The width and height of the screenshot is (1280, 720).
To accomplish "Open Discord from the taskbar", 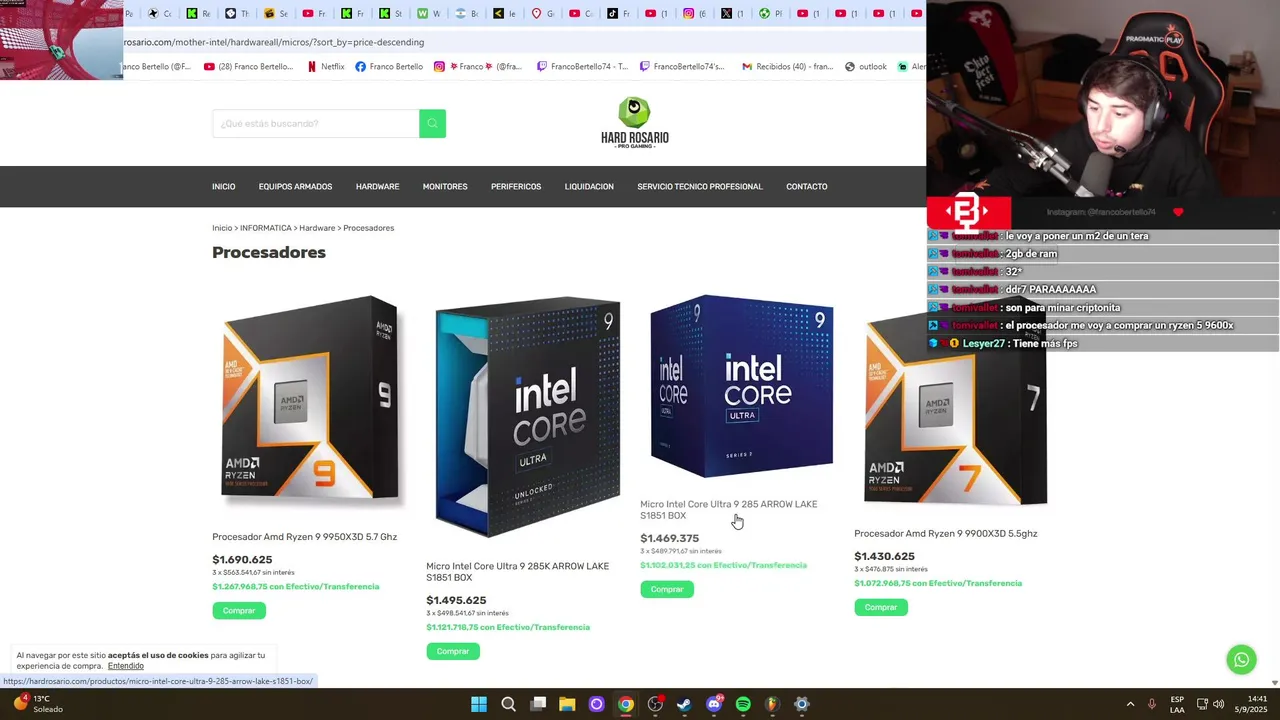I will click(x=714, y=704).
